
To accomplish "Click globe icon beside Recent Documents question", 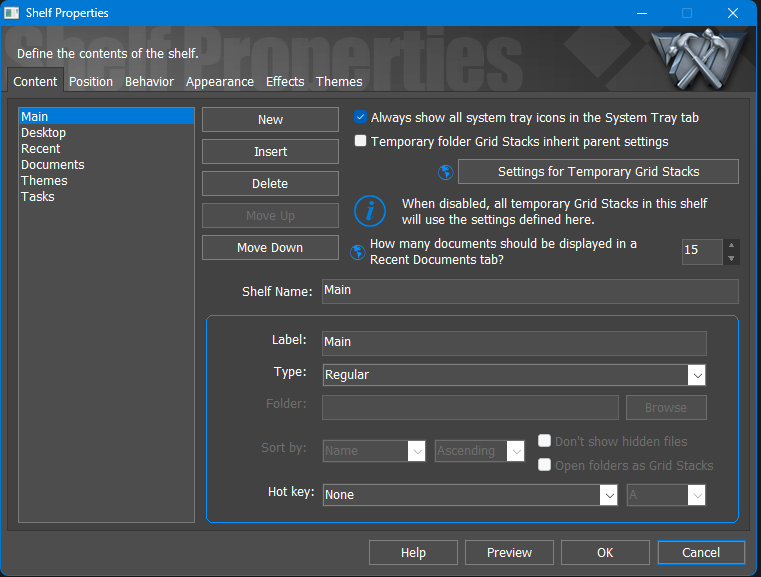I will 358,252.
